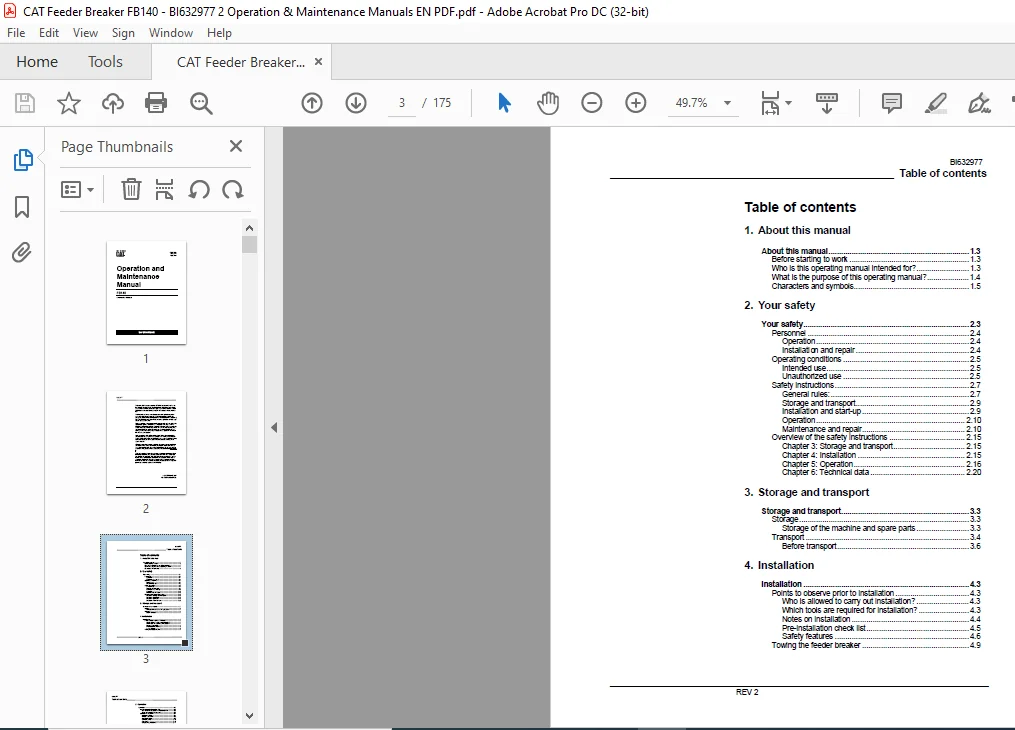Open the Sign menu
The image size is (1015, 730).
pos(123,33)
